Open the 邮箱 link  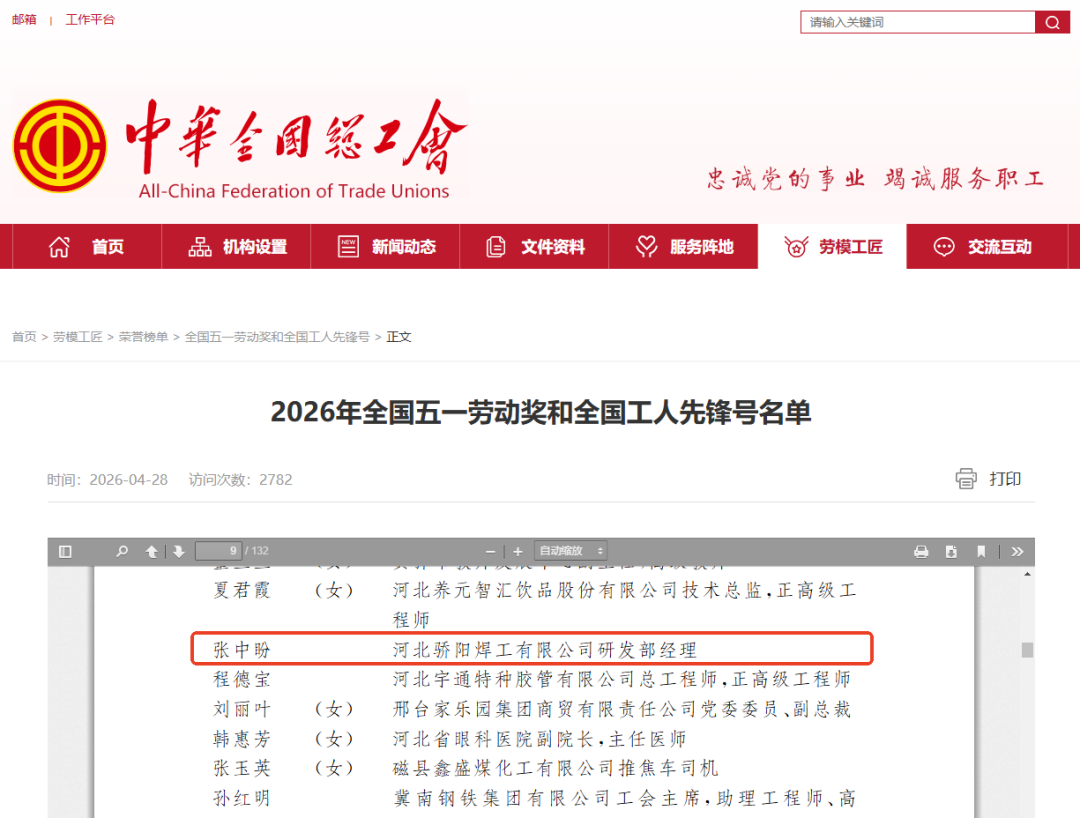[24, 19]
